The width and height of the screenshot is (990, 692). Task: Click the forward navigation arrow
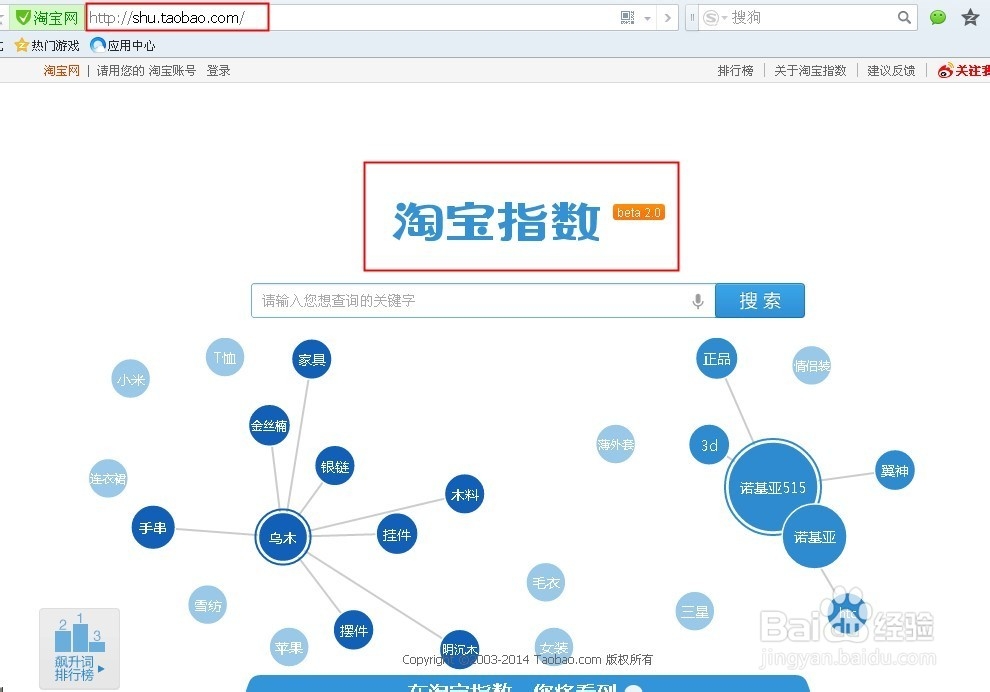[668, 17]
